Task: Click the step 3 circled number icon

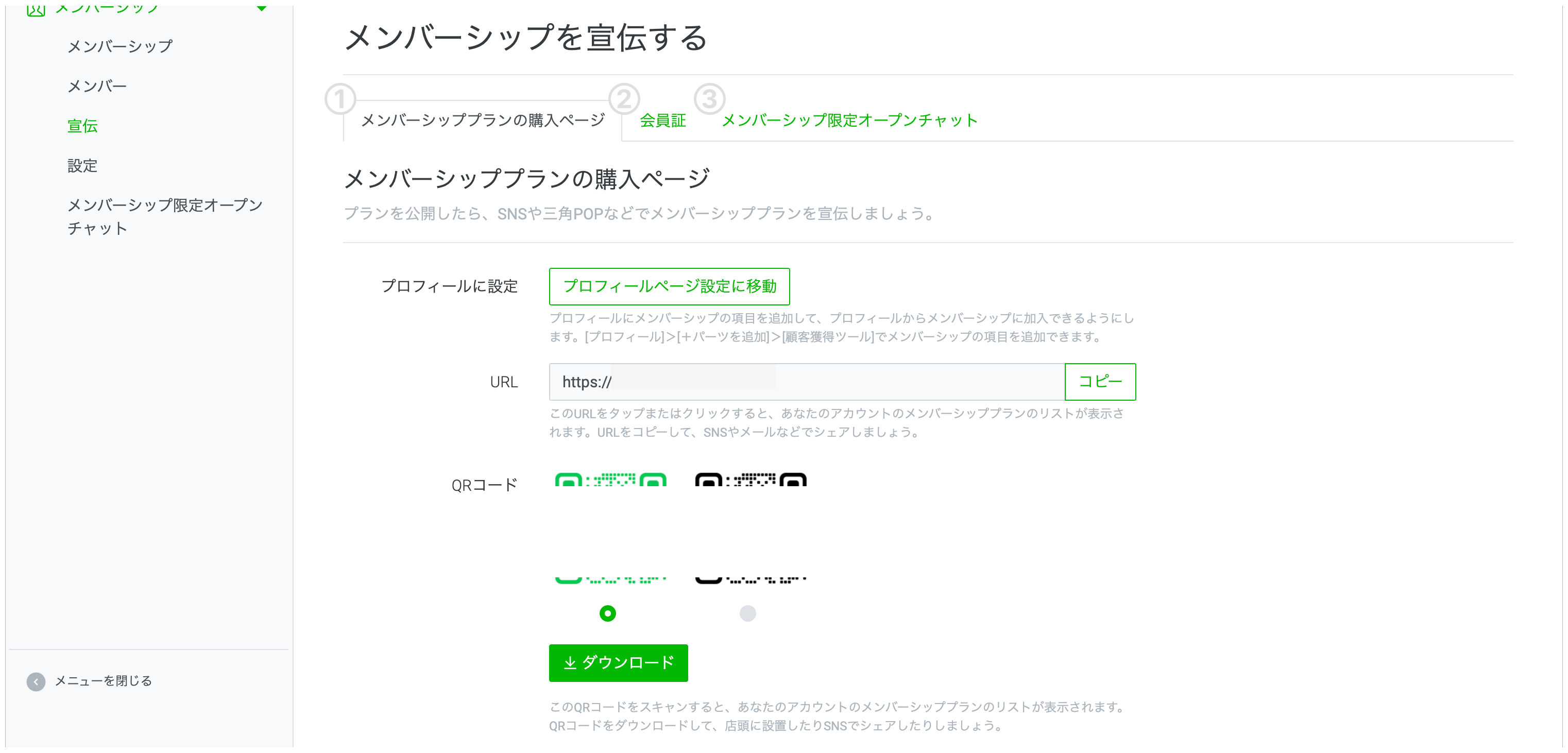Action: click(709, 99)
